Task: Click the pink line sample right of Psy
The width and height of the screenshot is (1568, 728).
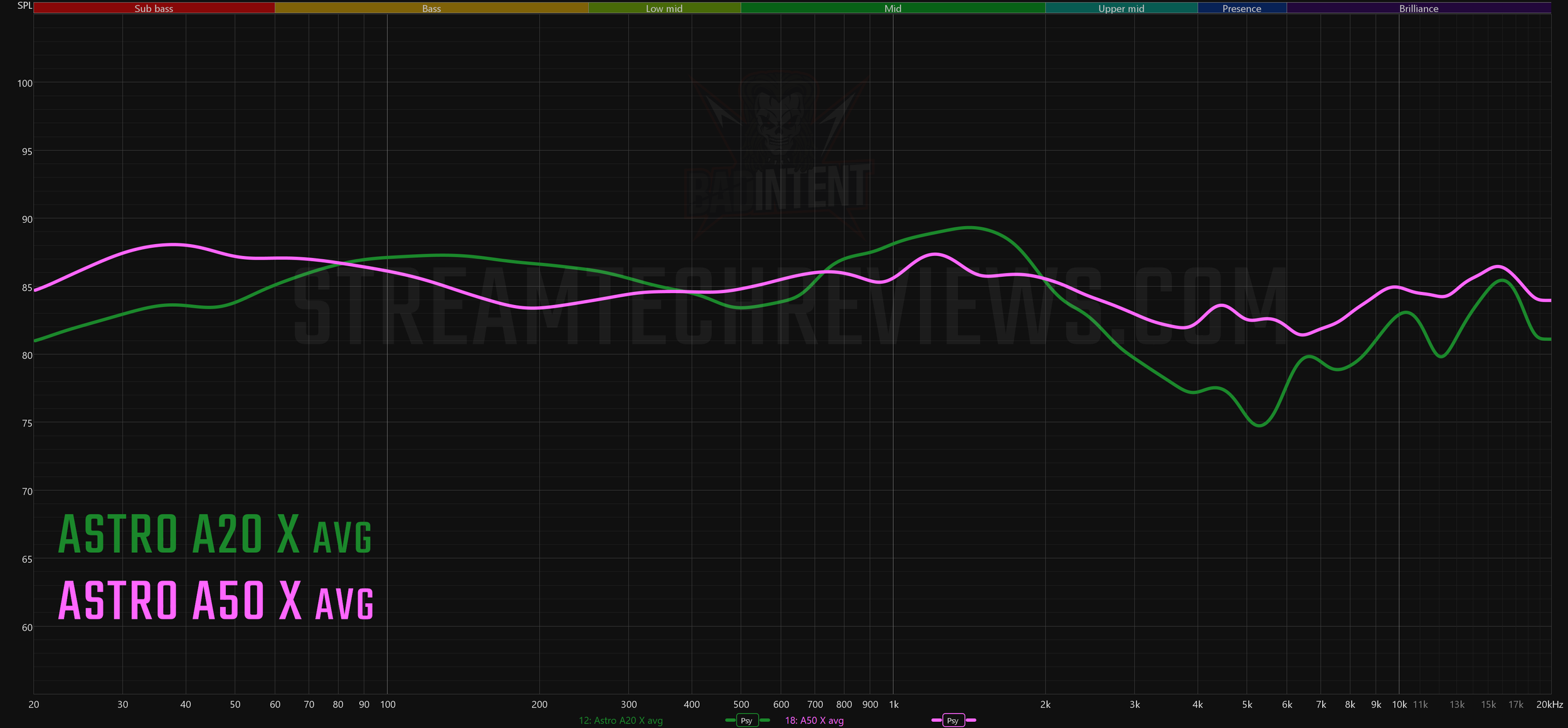Action: point(971,720)
